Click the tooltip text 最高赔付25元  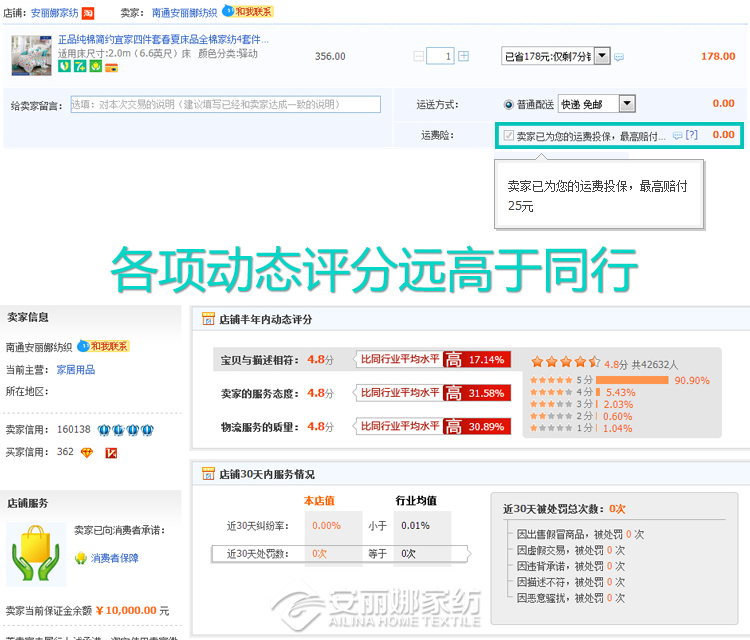point(597,196)
